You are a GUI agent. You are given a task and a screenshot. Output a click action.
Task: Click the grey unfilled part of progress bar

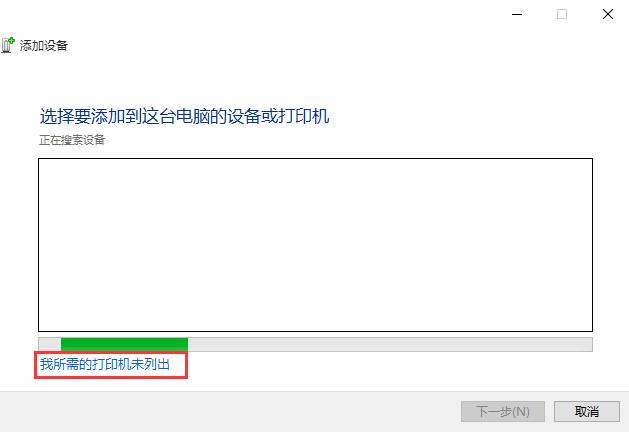click(x=390, y=344)
